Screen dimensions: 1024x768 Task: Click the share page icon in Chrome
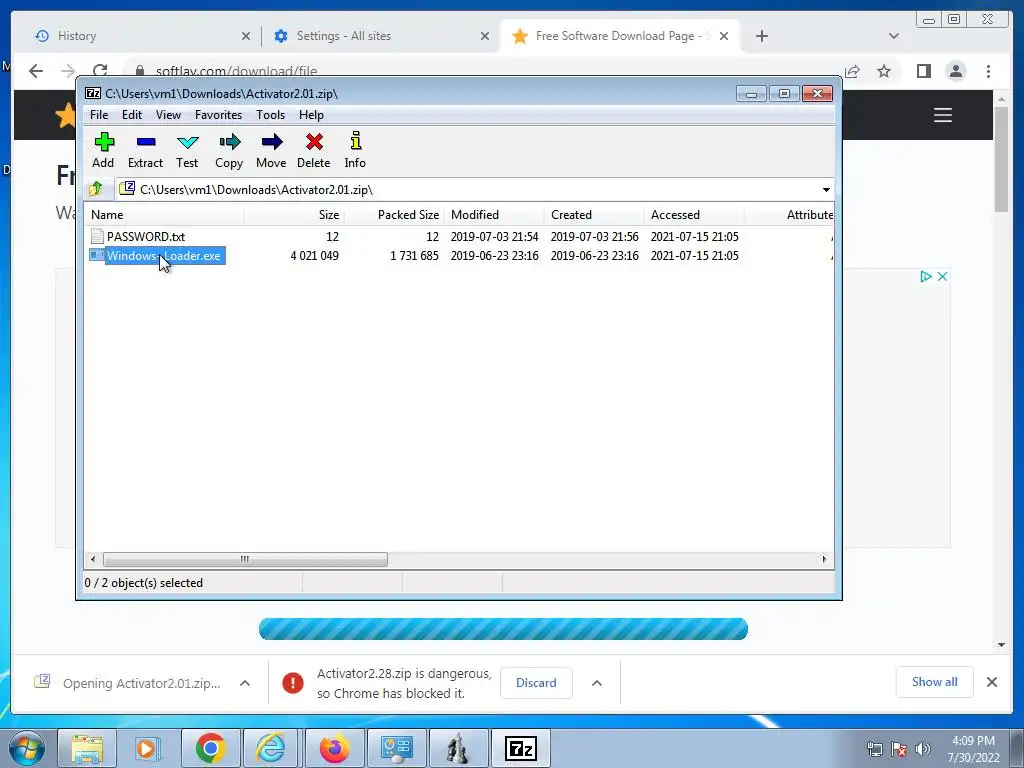tap(852, 71)
